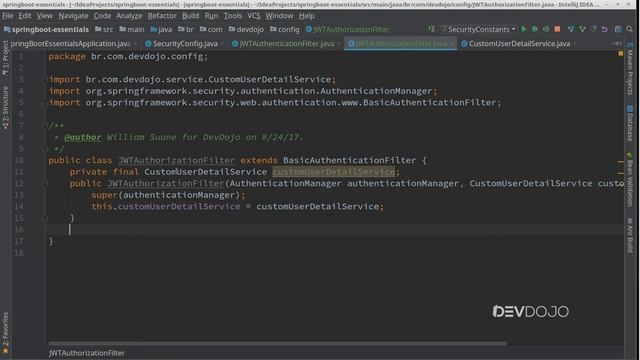This screenshot has width=640, height=360.
Task: Open the Code menu
Action: click(x=102, y=16)
